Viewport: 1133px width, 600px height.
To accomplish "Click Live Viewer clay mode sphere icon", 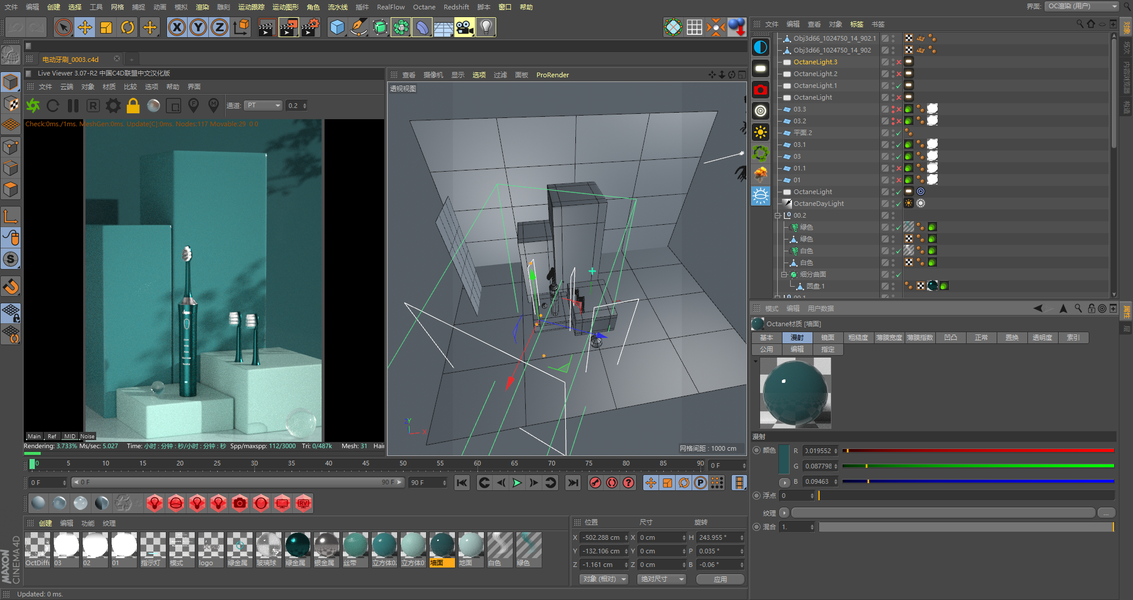I will pos(153,106).
